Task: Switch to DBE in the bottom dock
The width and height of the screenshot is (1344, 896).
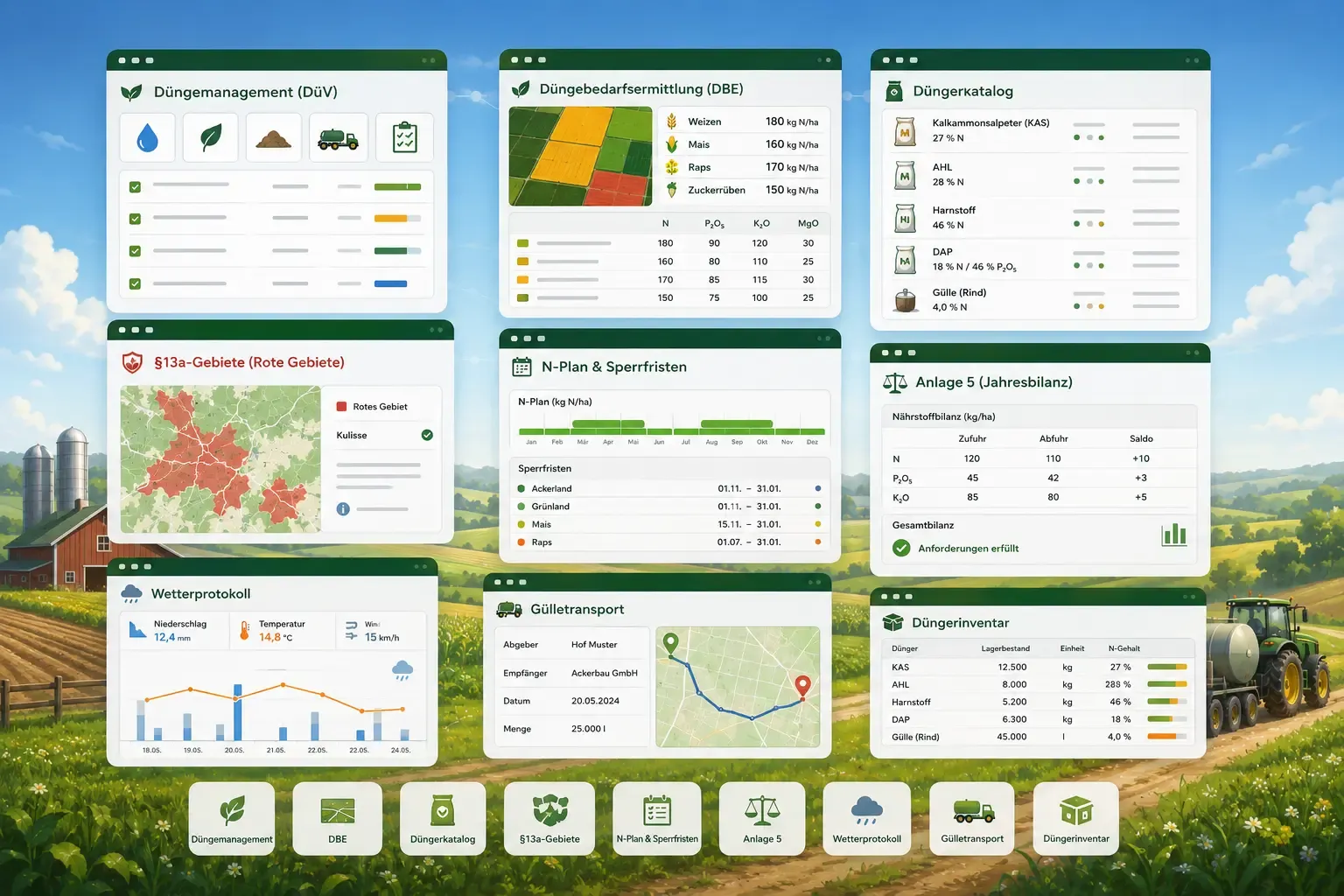Action: click(338, 819)
